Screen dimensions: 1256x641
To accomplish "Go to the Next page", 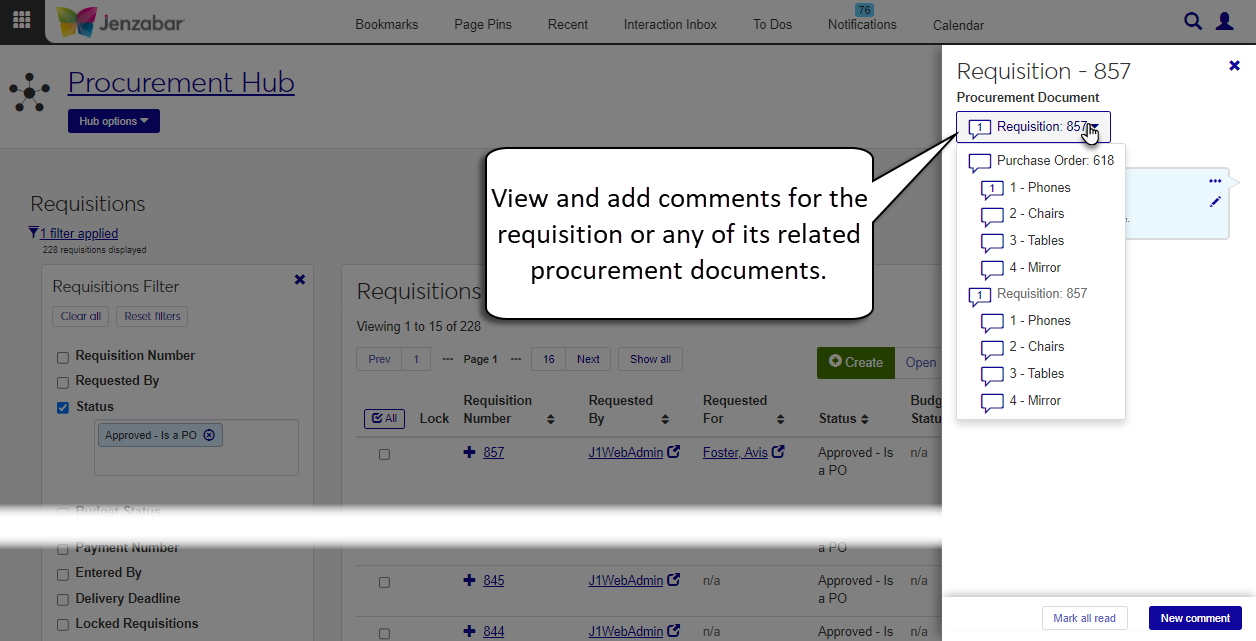I will click(588, 359).
